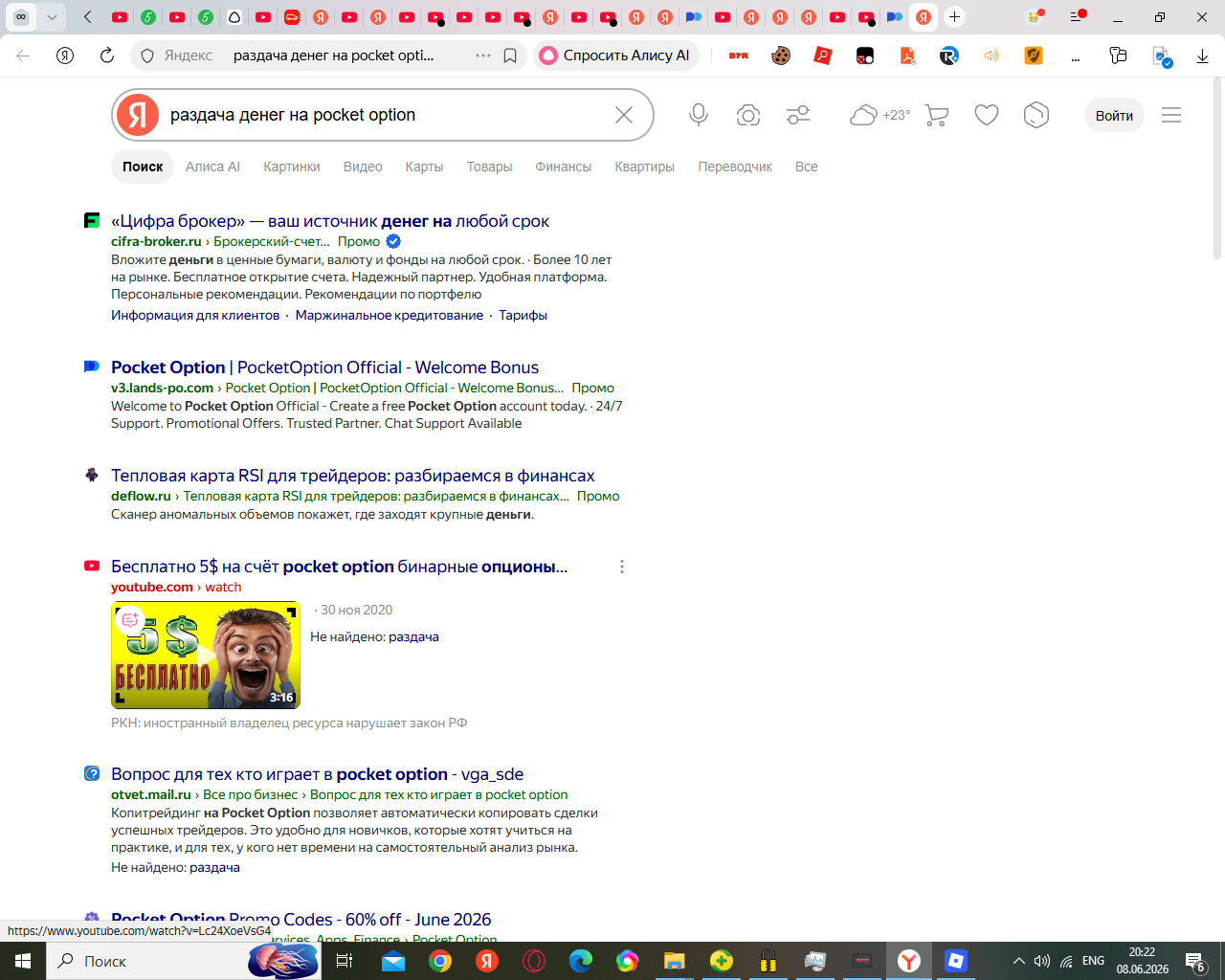Go back with the browser back arrow

(x=23, y=56)
